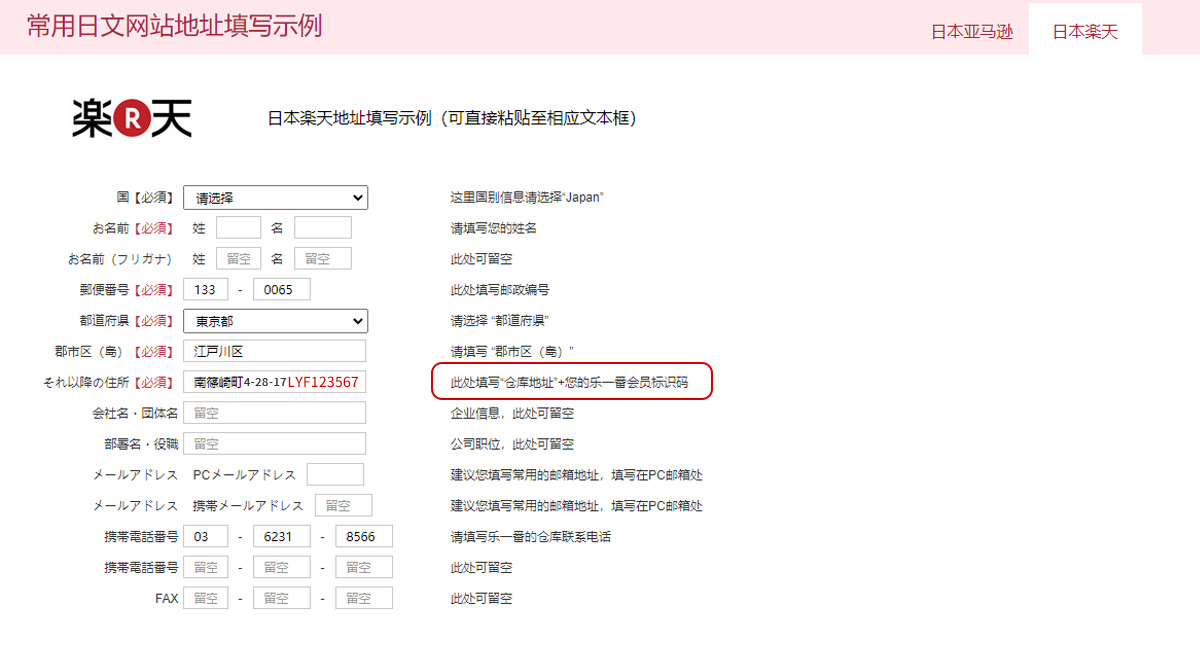Click the 部署名・役職 input field
1200x650 pixels.
[x=275, y=444]
